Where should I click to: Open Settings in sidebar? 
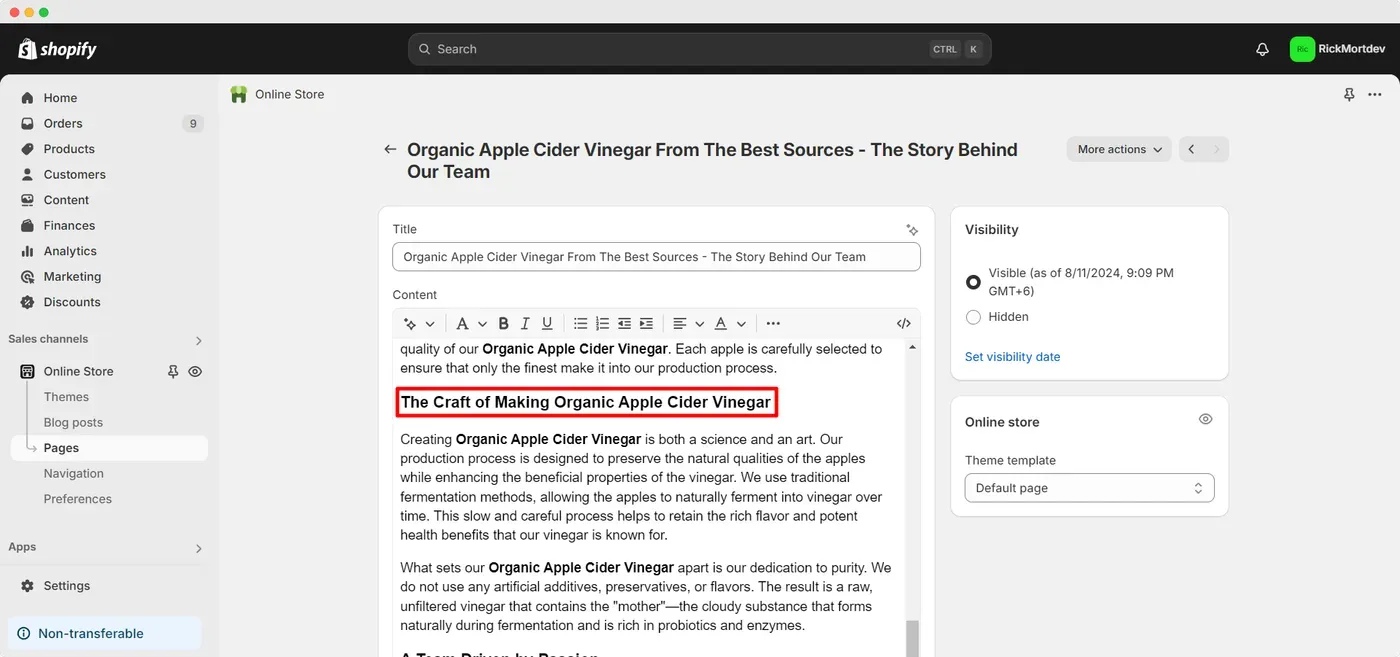[66, 586]
